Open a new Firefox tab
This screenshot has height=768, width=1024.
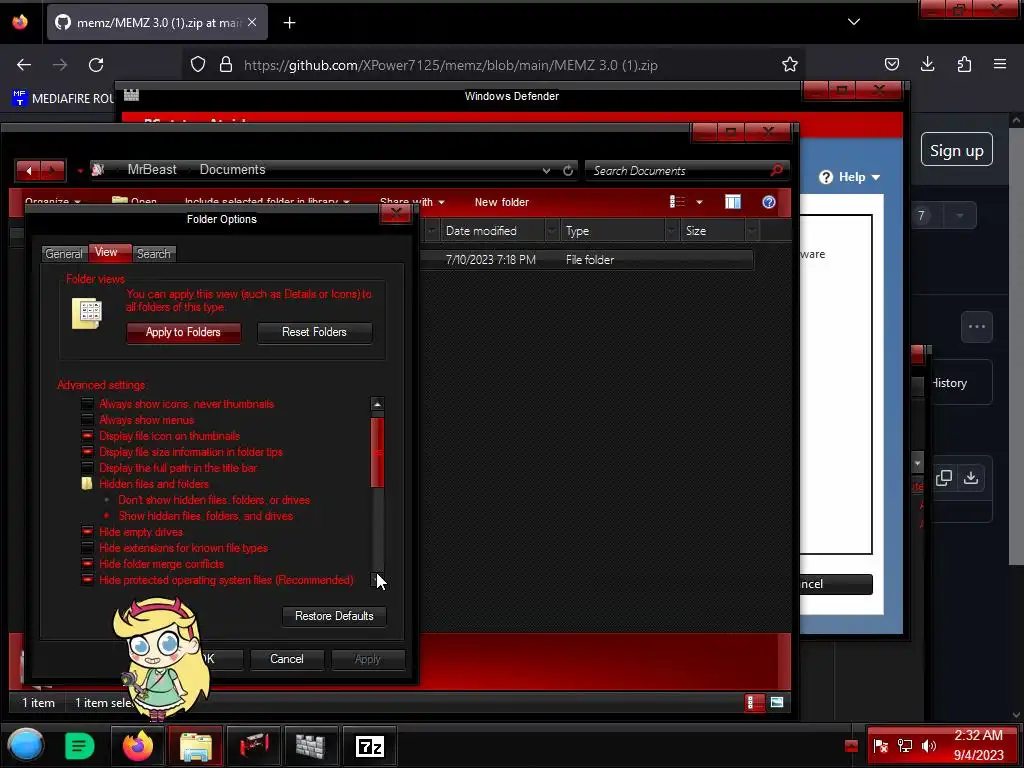(x=289, y=23)
